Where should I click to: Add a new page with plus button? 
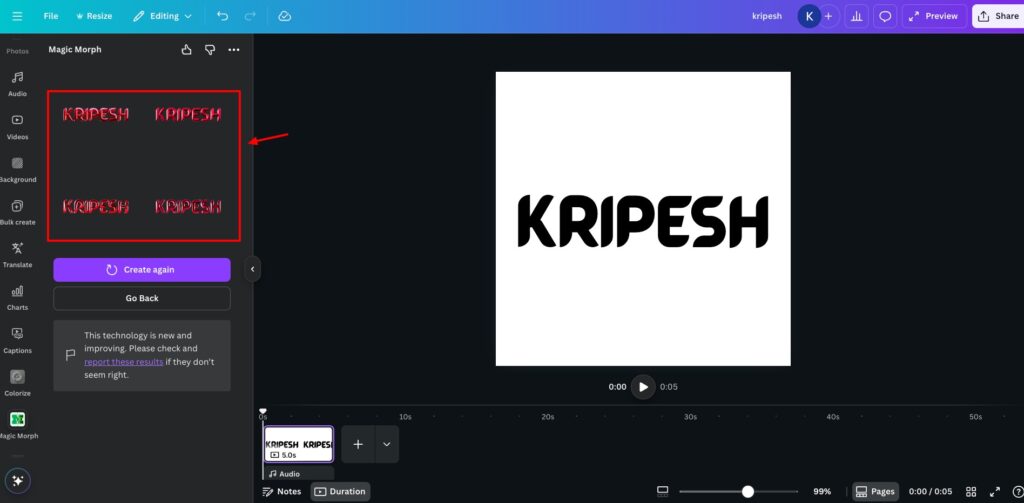click(x=358, y=444)
